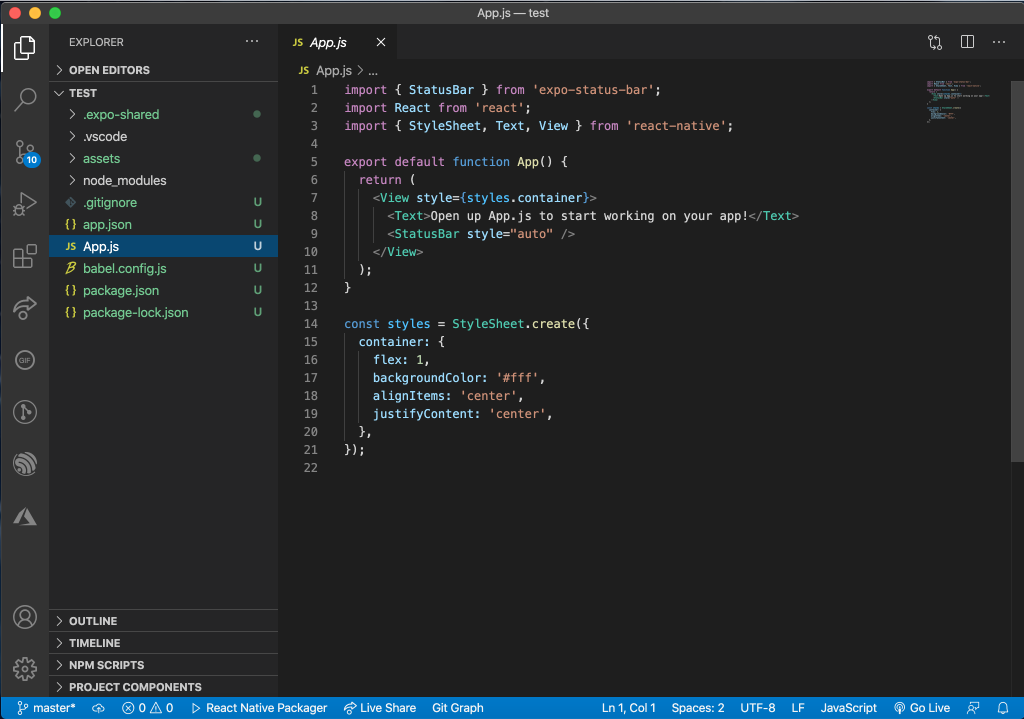This screenshot has width=1024, height=719.
Task: Open the Azure view icon
Action: coord(25,517)
